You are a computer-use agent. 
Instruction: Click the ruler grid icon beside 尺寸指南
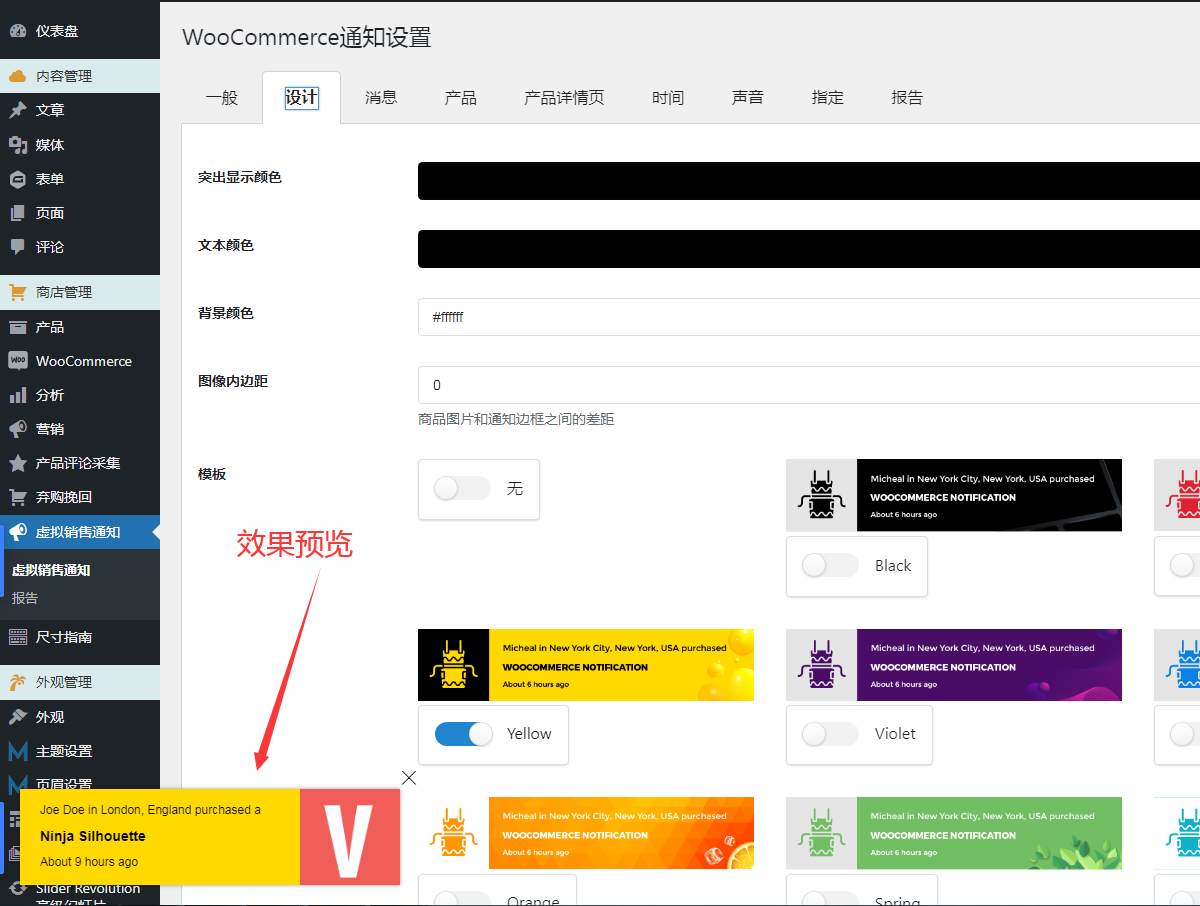(17, 637)
